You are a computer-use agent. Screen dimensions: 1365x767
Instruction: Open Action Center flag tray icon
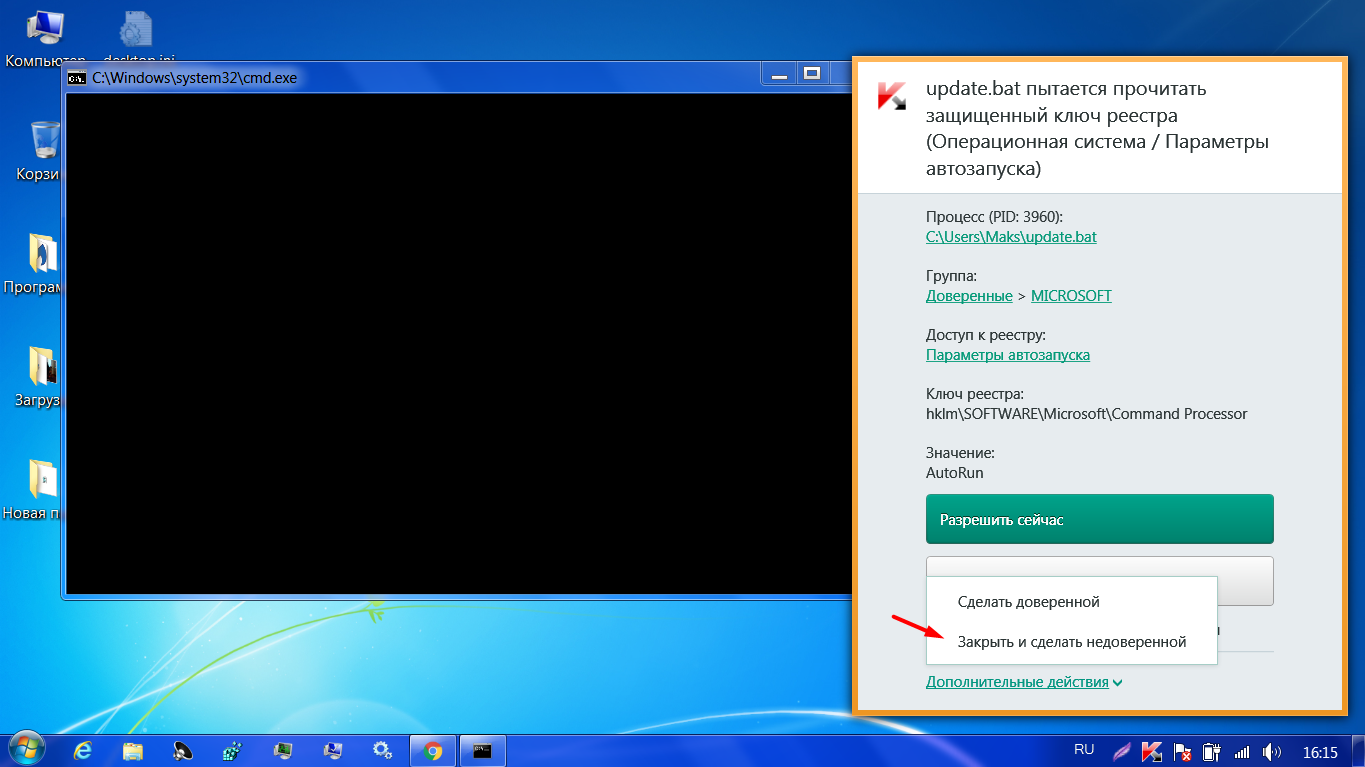[1182, 751]
